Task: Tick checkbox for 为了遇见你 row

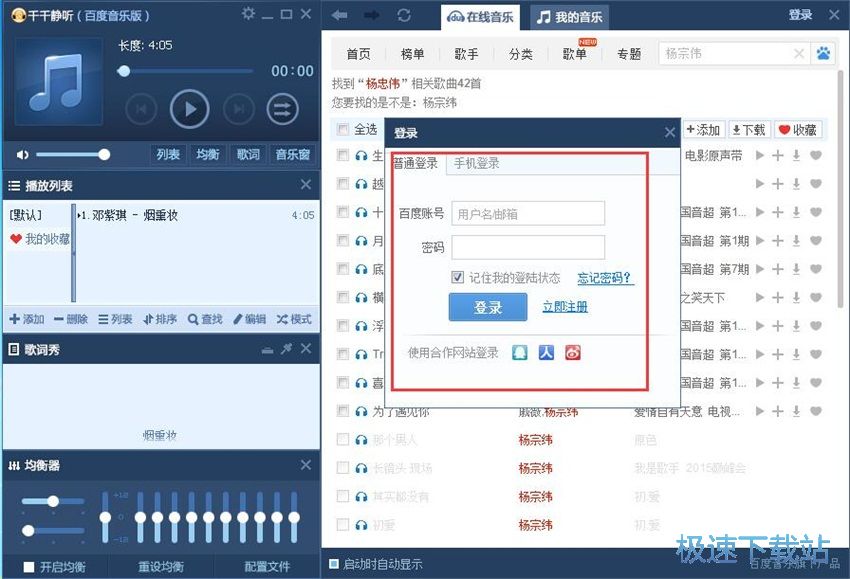Action: [x=343, y=410]
